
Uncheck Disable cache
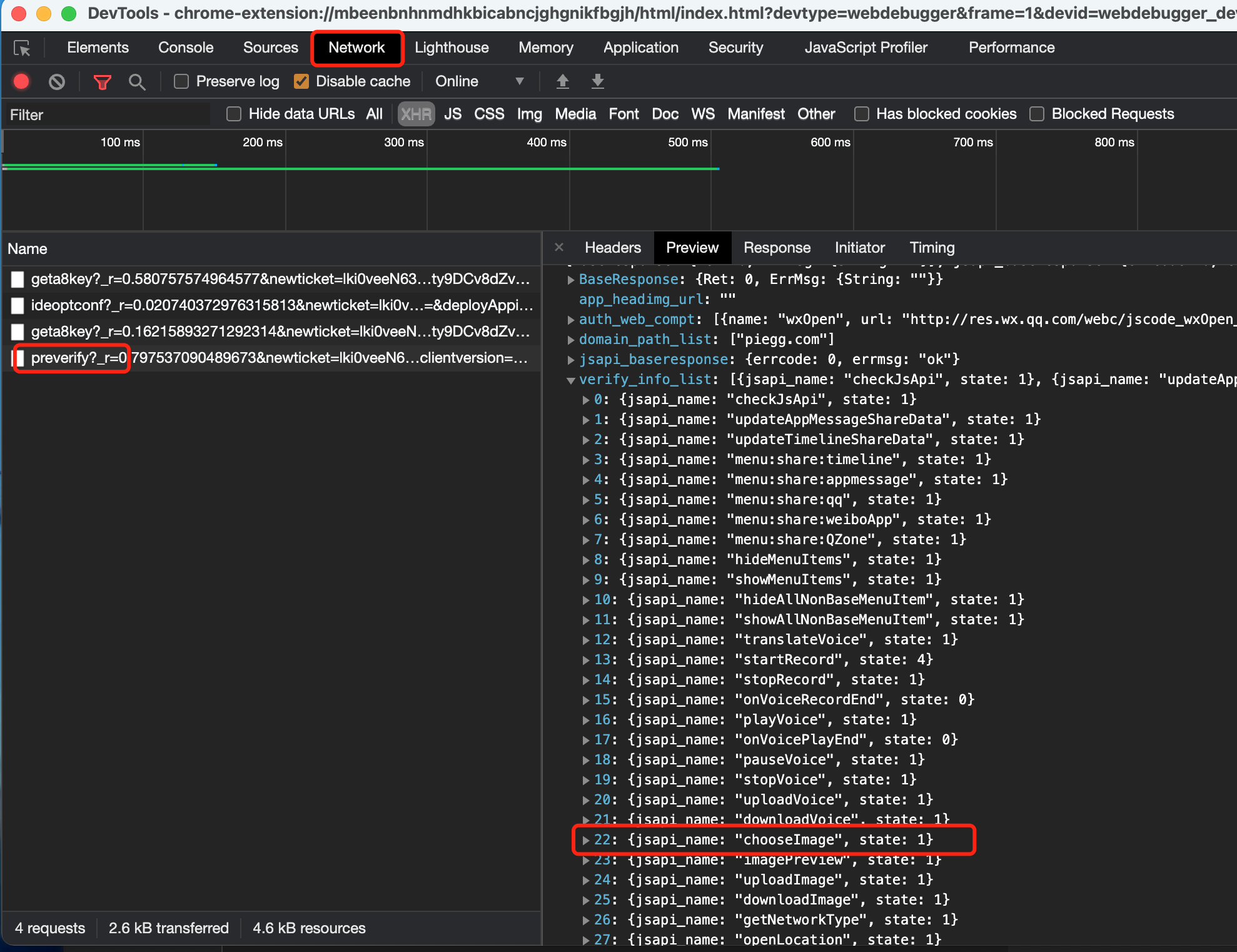coord(301,81)
